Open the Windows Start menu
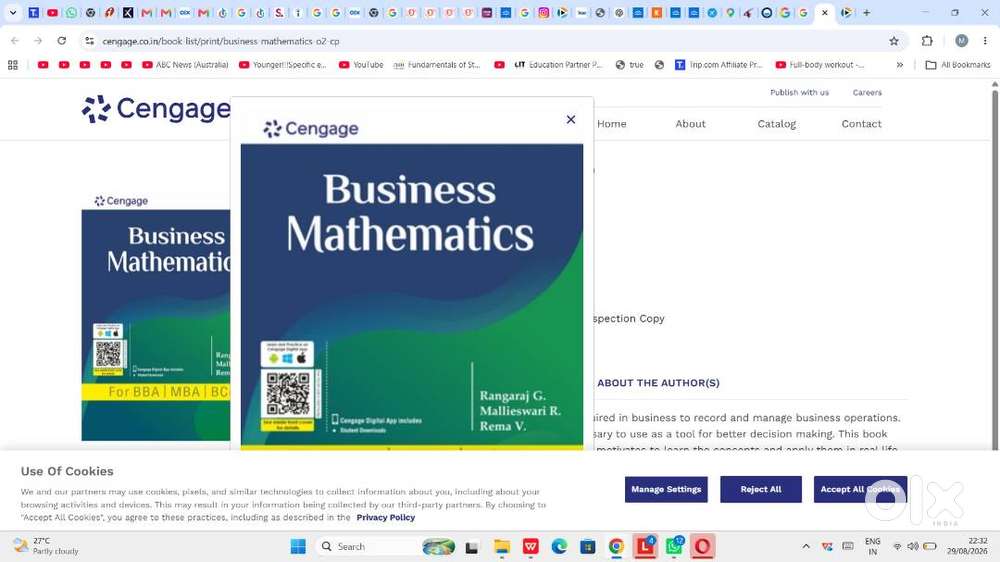Screen dimensions: 1000x562 [x=298, y=547]
